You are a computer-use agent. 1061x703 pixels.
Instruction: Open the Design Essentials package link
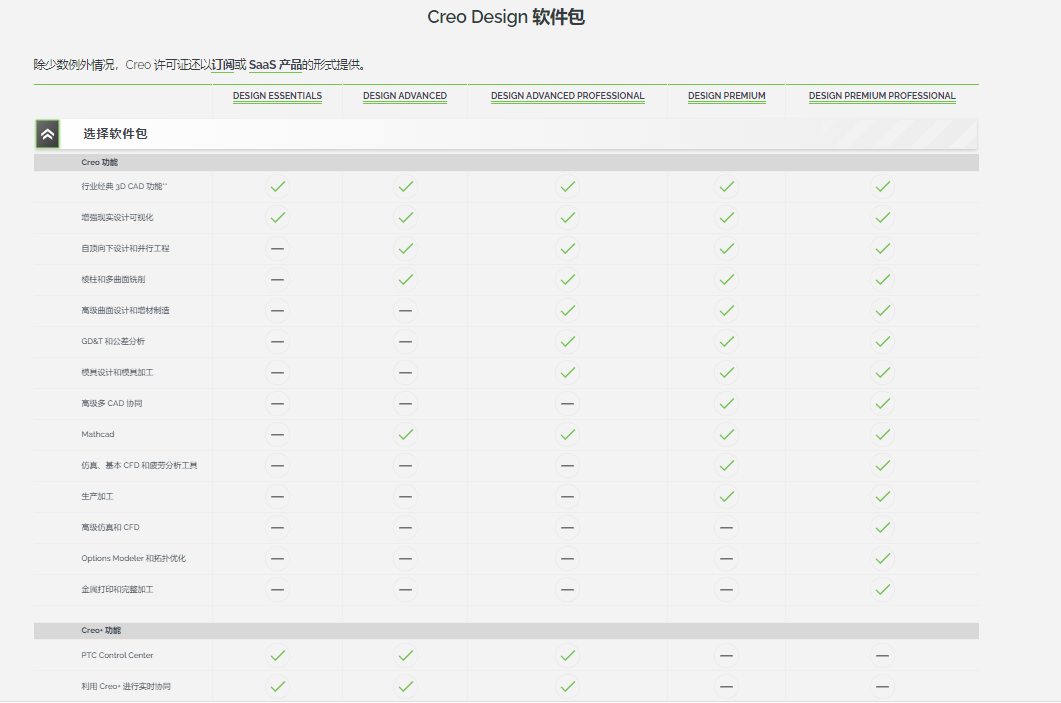point(277,96)
